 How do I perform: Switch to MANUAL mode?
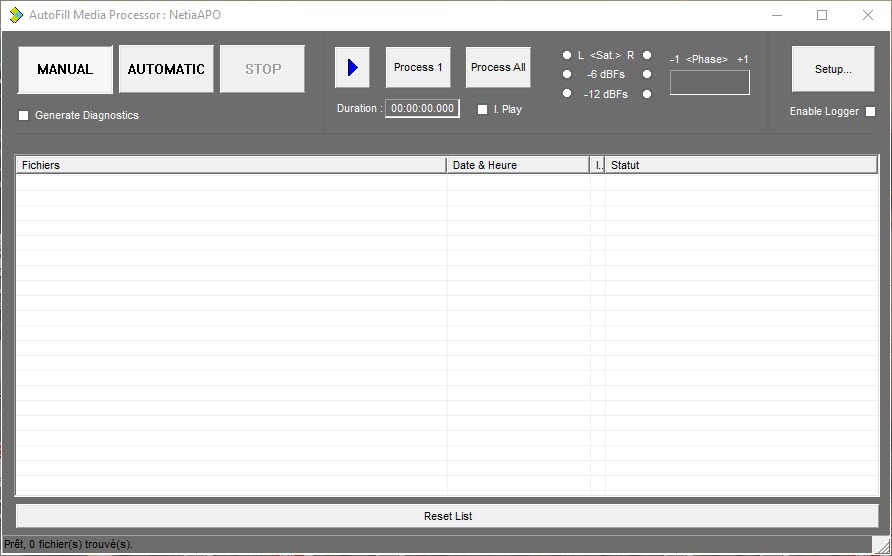pos(65,69)
